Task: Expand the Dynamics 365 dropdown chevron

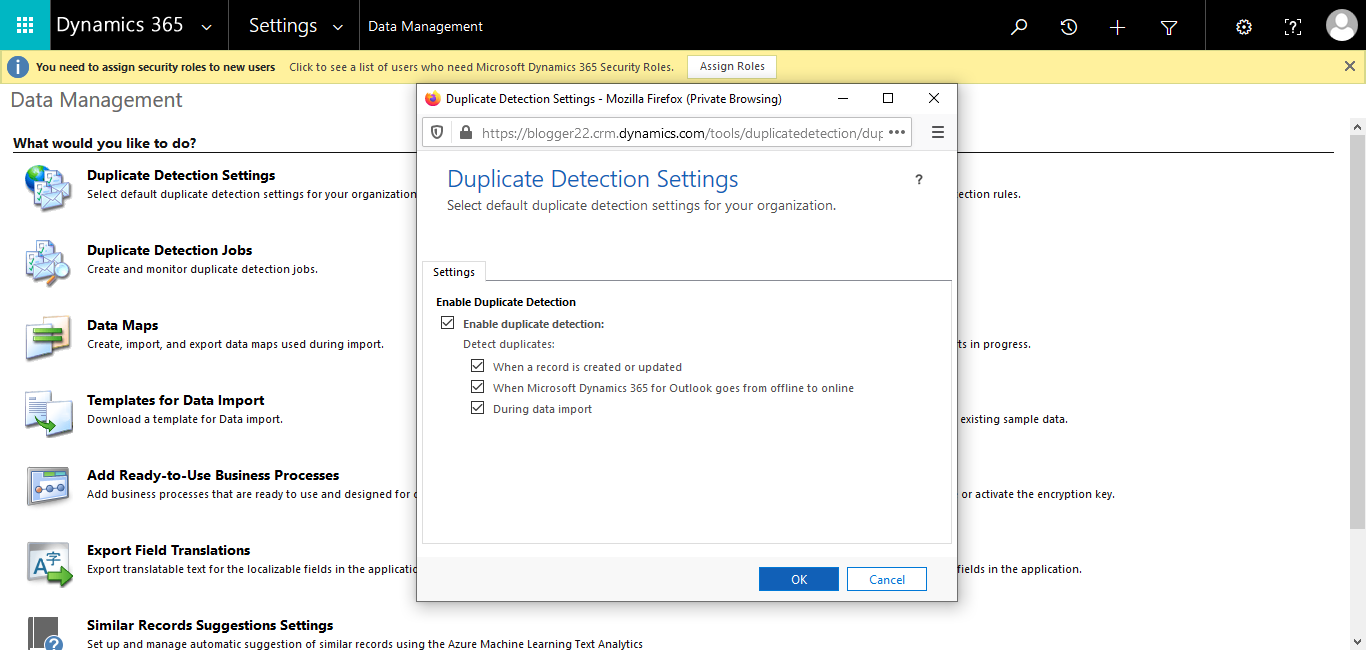Action: pos(207,25)
